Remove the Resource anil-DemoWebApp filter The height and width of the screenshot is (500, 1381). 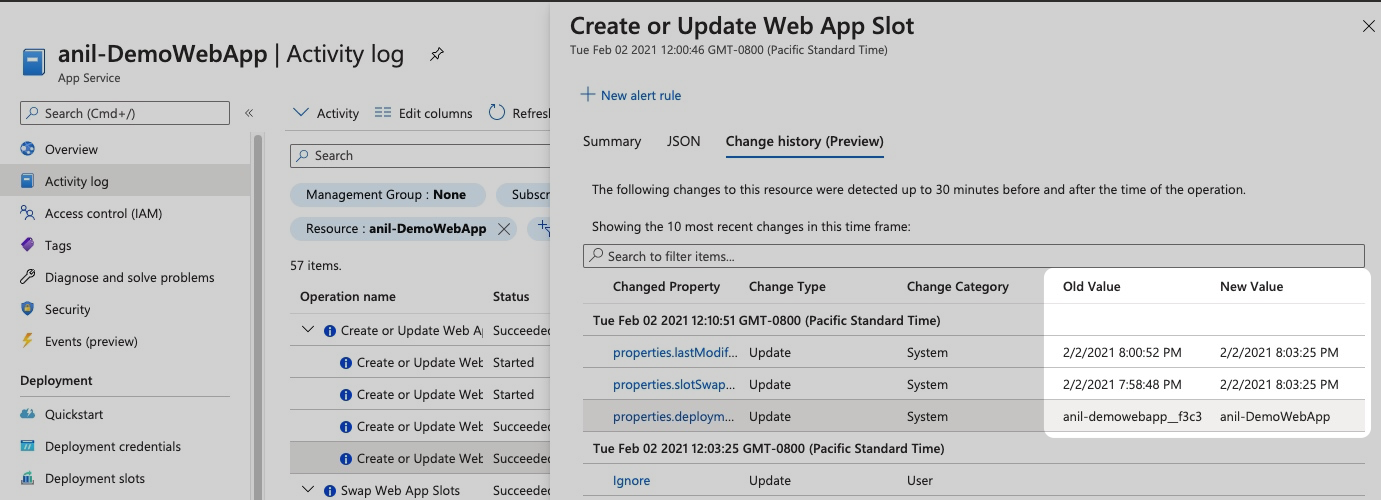click(504, 229)
